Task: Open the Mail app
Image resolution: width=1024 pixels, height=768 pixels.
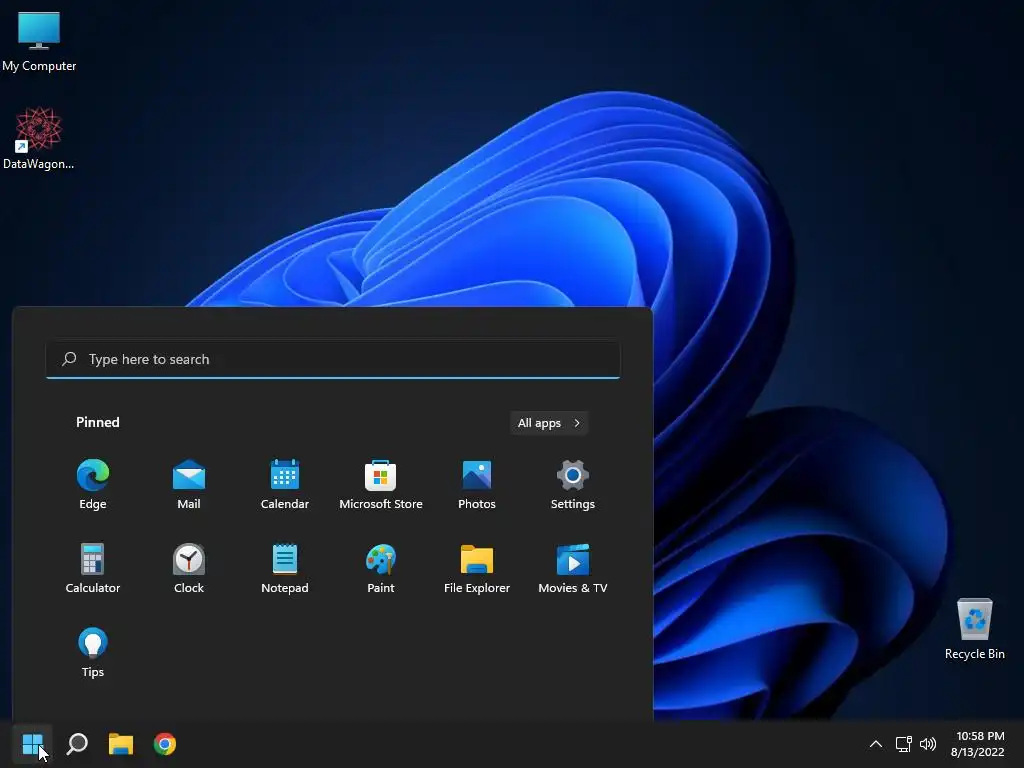Action: 189,484
